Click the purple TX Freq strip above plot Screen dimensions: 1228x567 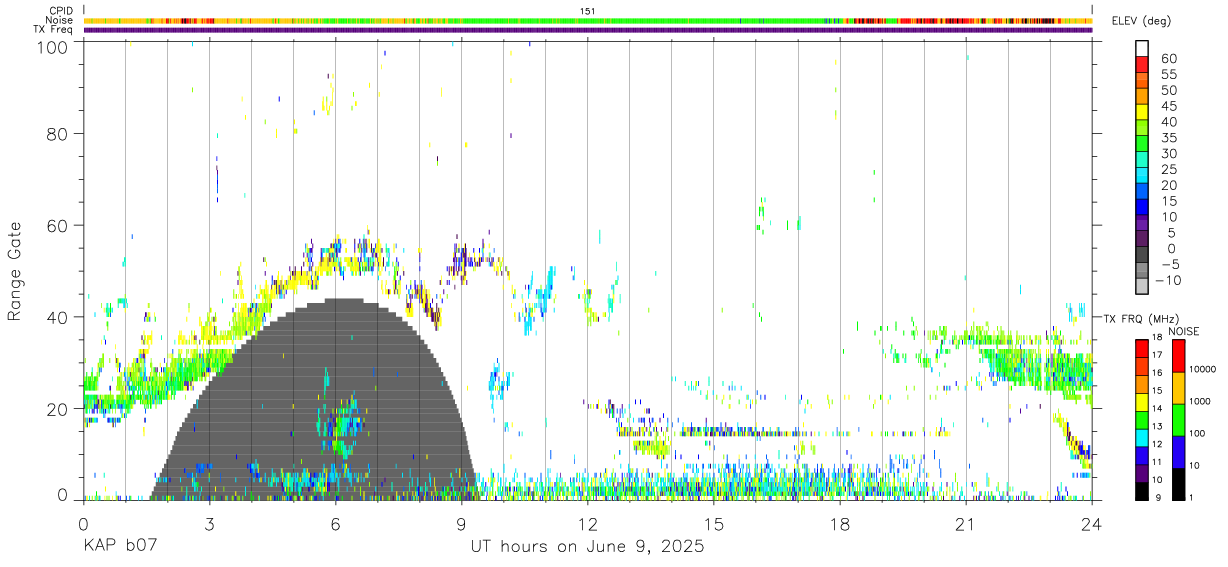point(588,30)
